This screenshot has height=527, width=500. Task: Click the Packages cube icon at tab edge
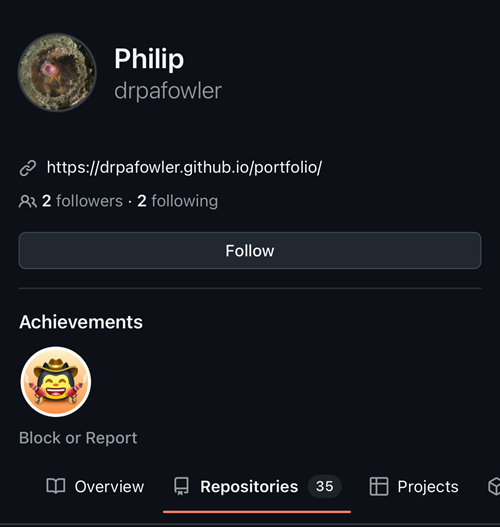click(x=494, y=486)
